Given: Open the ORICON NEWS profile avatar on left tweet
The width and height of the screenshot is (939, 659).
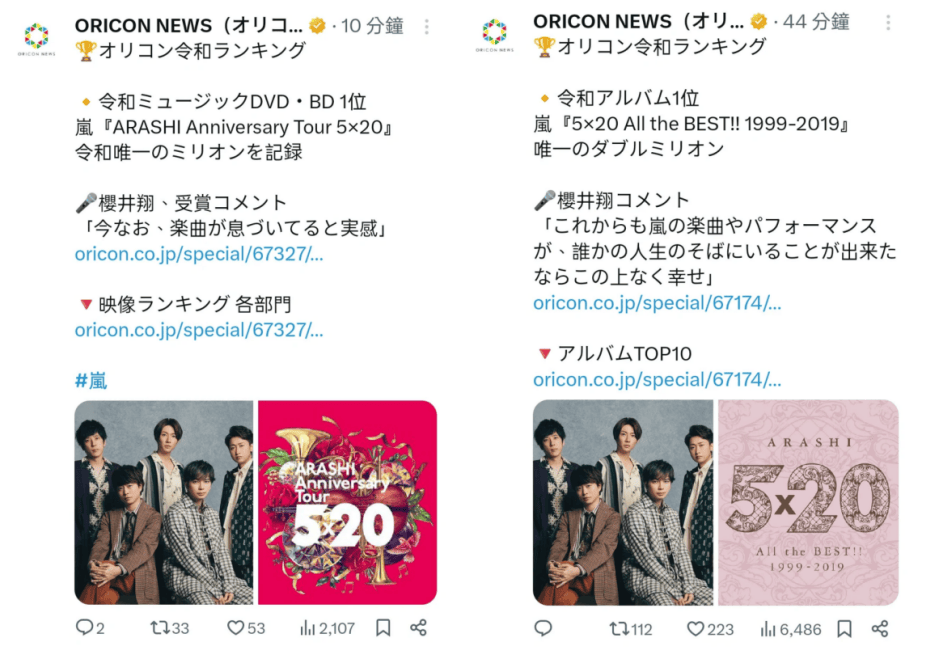Looking at the screenshot, I should 37,38.
